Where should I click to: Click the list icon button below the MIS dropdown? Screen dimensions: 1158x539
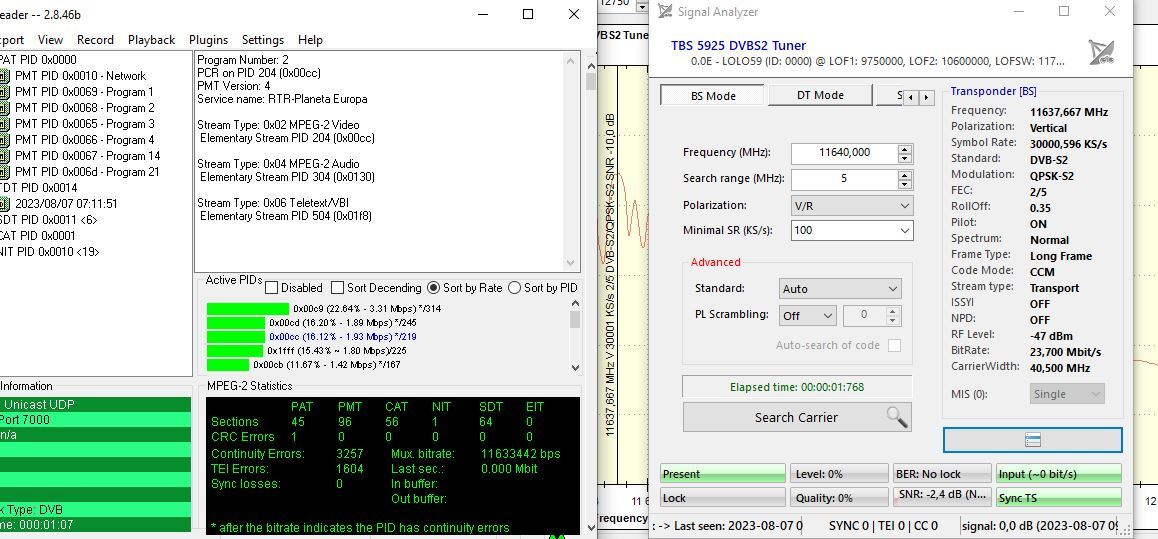1032,440
